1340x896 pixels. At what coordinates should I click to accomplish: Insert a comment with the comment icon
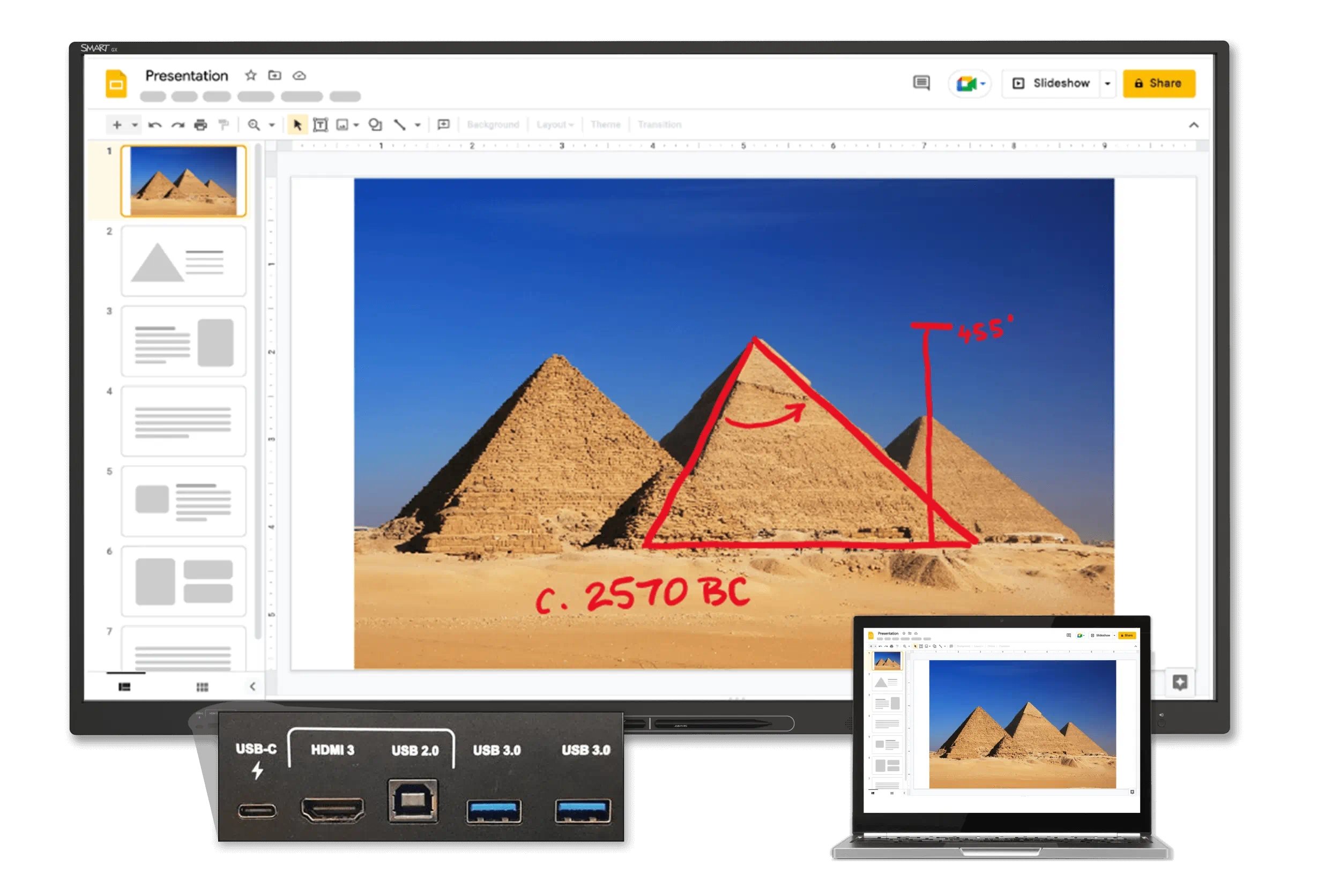(444, 124)
